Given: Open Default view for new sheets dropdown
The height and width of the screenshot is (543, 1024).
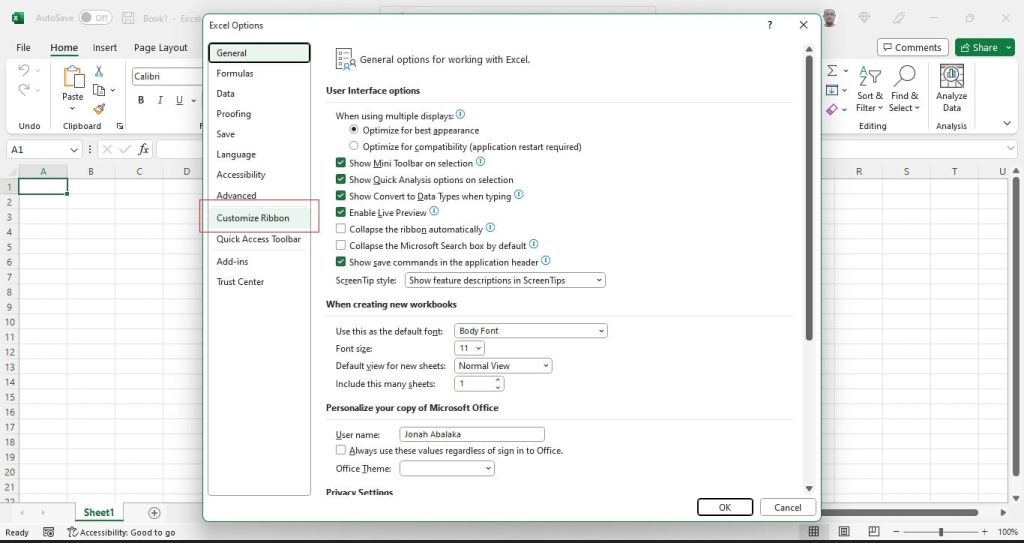Looking at the screenshot, I should (503, 366).
